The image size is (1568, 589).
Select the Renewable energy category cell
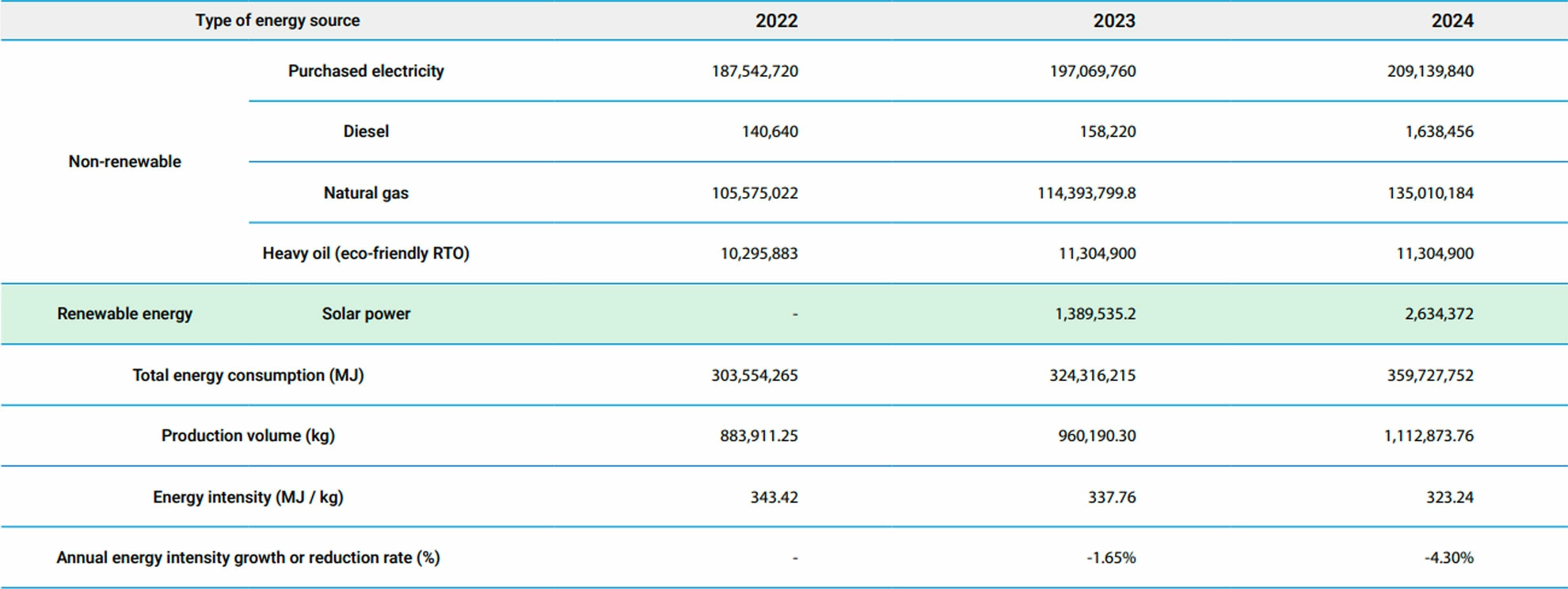click(x=124, y=313)
